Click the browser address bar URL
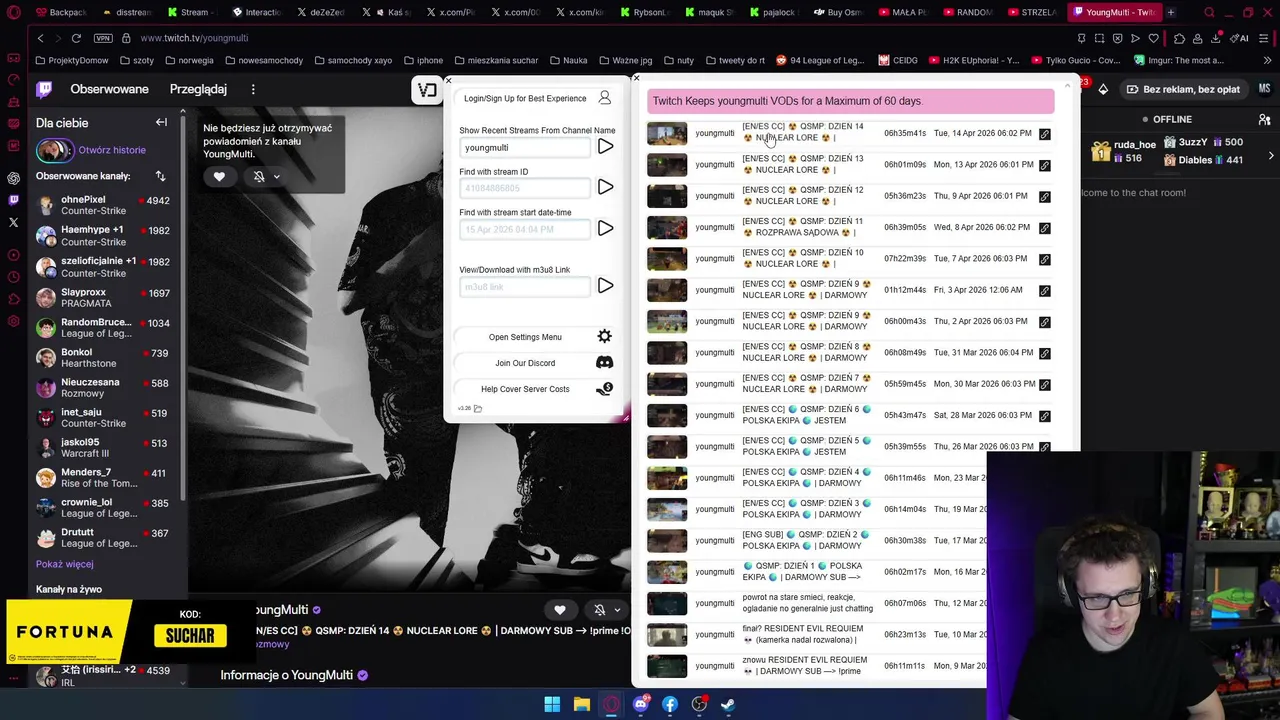 (x=194, y=38)
